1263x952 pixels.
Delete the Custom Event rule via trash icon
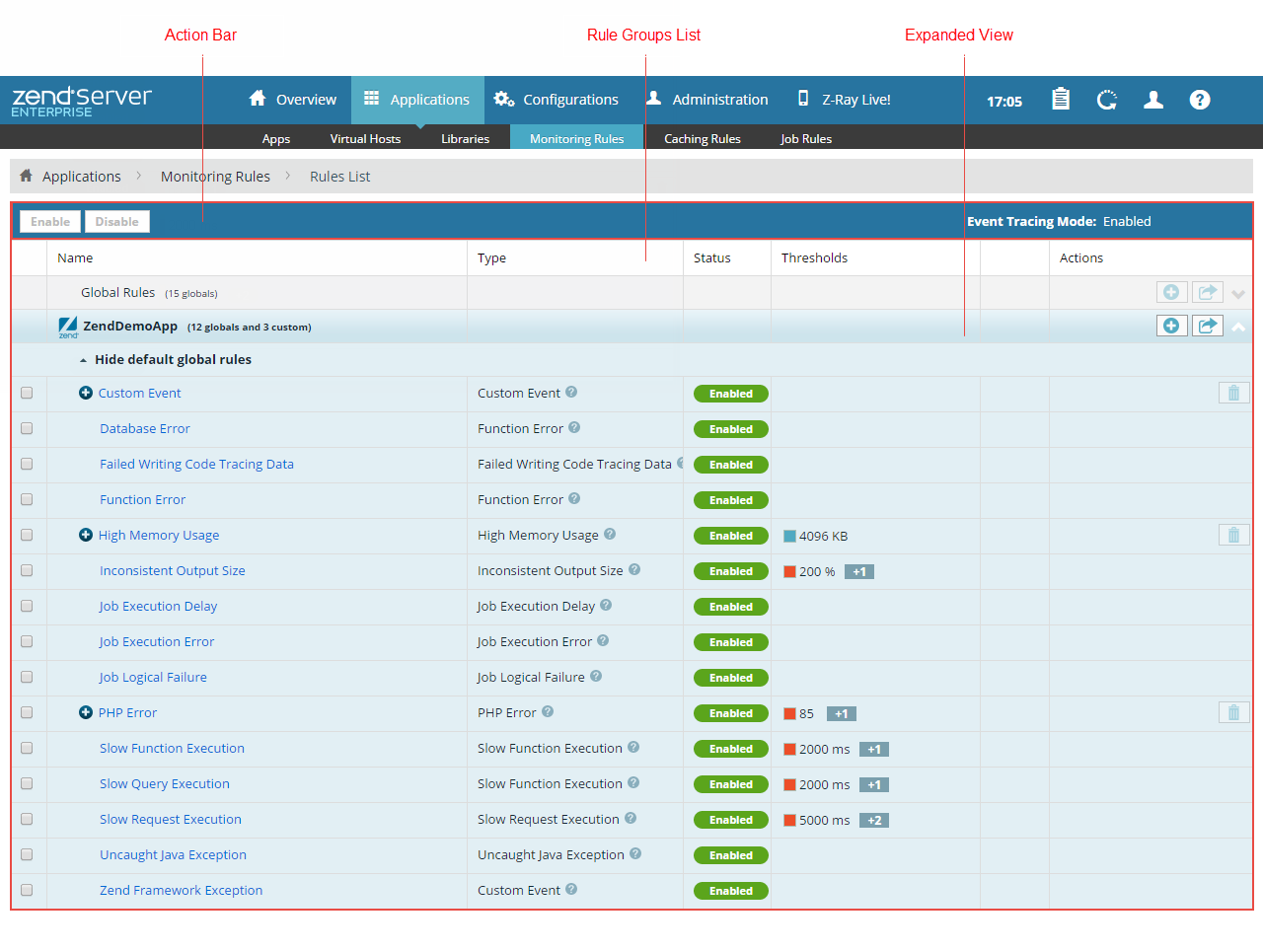pos(1233,393)
